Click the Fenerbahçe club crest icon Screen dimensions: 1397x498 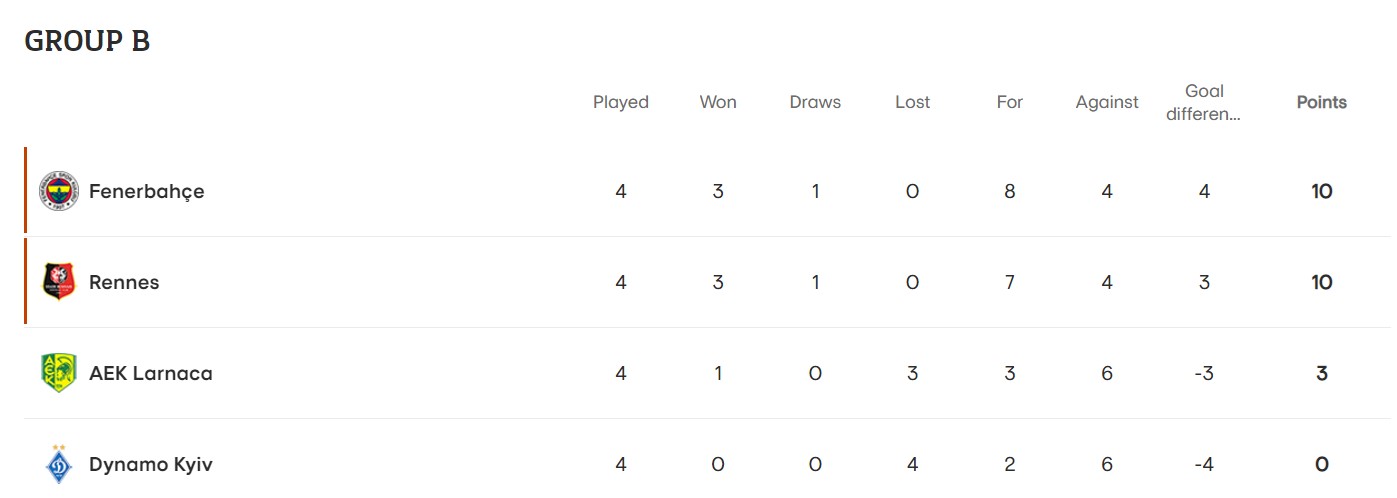tap(58, 191)
